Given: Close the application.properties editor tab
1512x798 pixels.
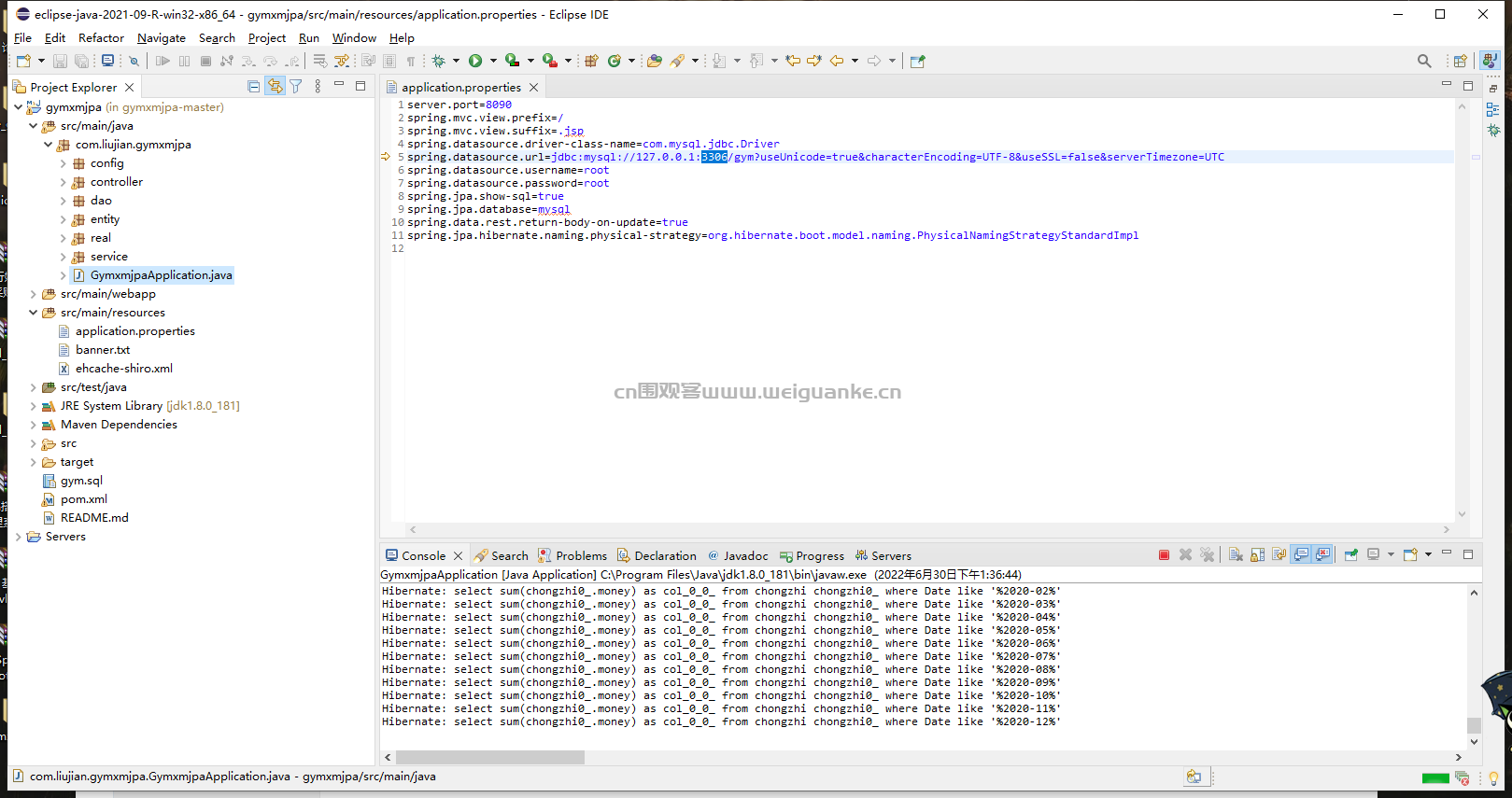Looking at the screenshot, I should click(533, 87).
